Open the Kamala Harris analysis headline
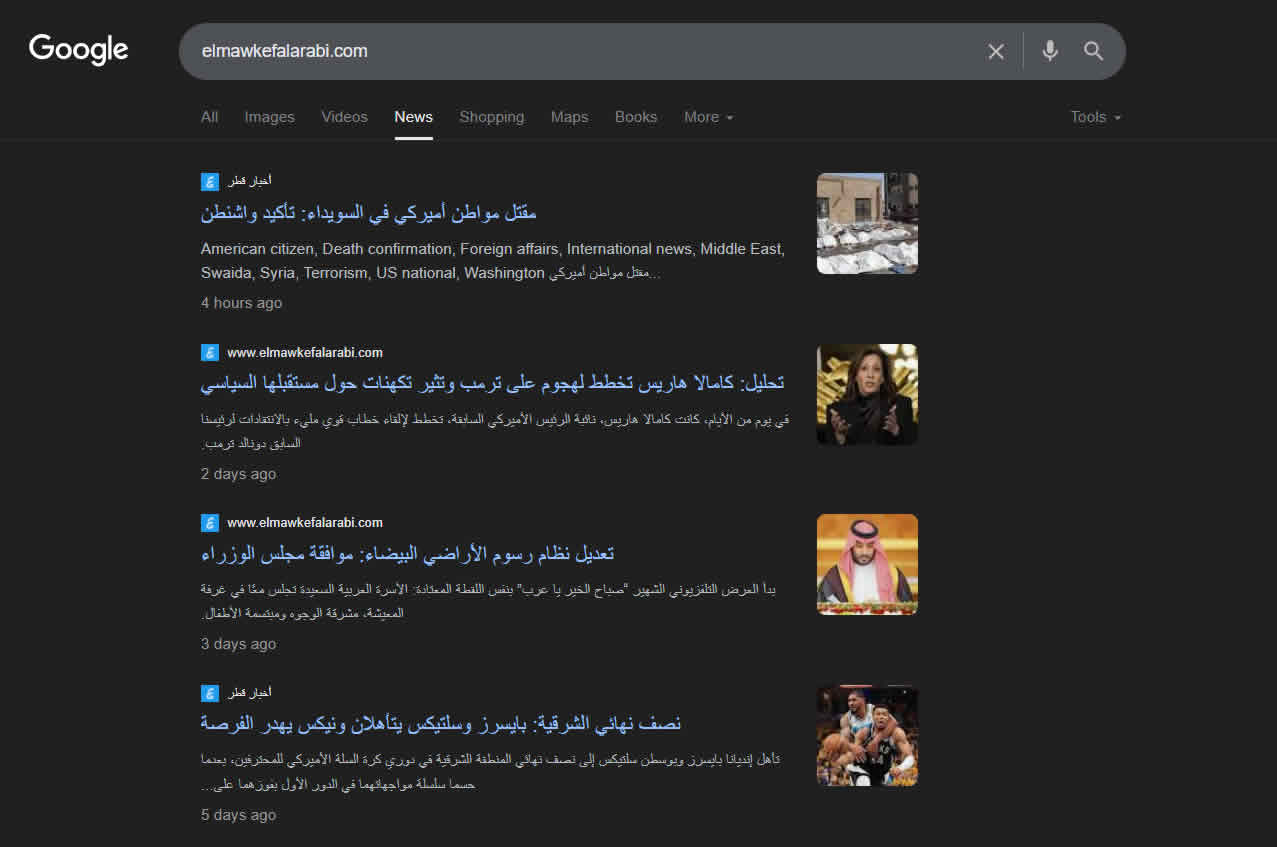 495,382
